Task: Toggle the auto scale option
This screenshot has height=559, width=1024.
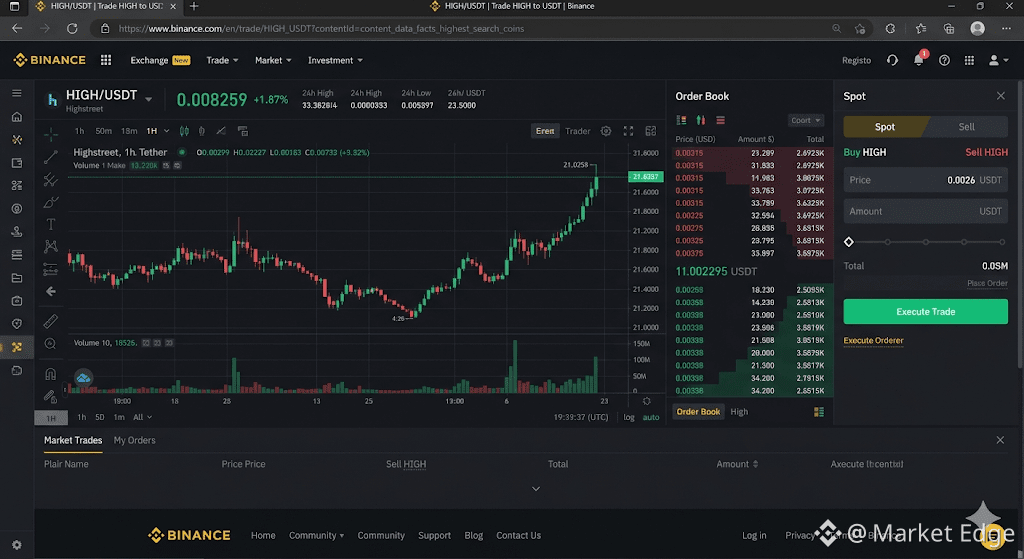Action: (x=651, y=417)
